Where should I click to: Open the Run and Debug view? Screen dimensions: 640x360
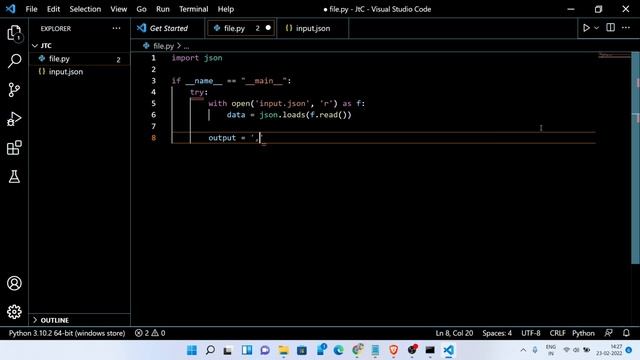click(x=14, y=119)
